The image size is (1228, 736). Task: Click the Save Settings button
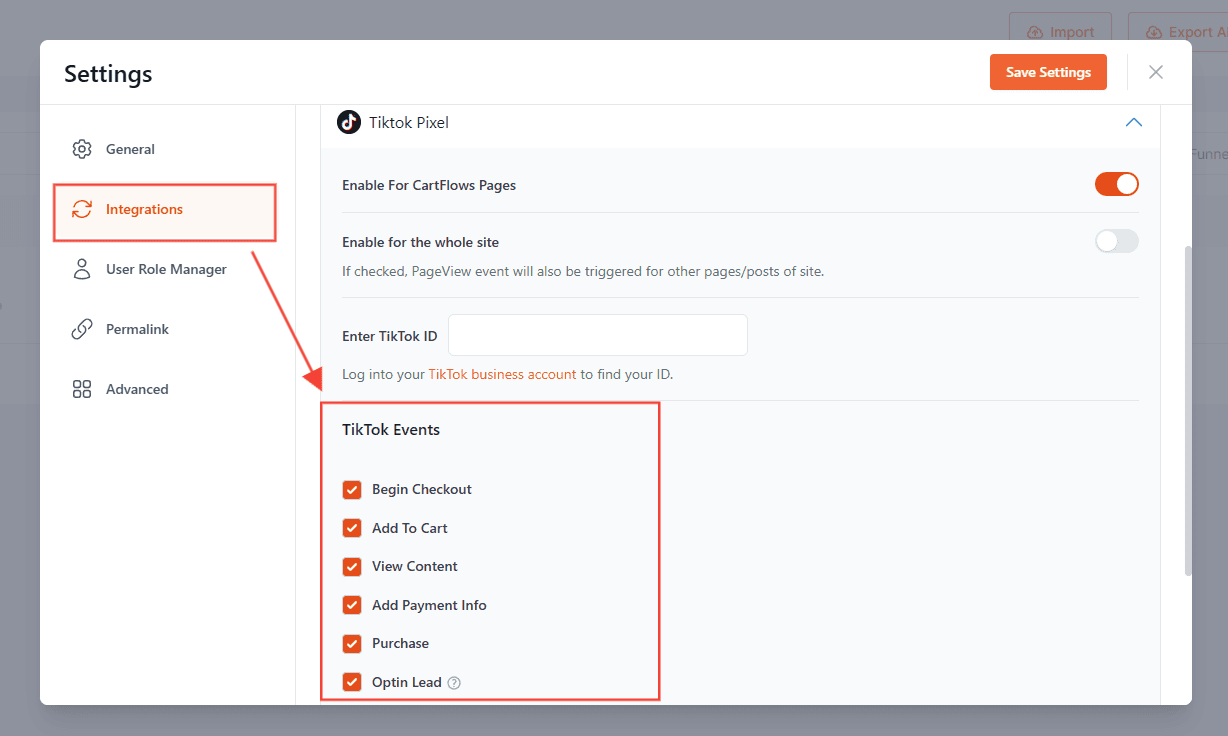(x=1048, y=72)
